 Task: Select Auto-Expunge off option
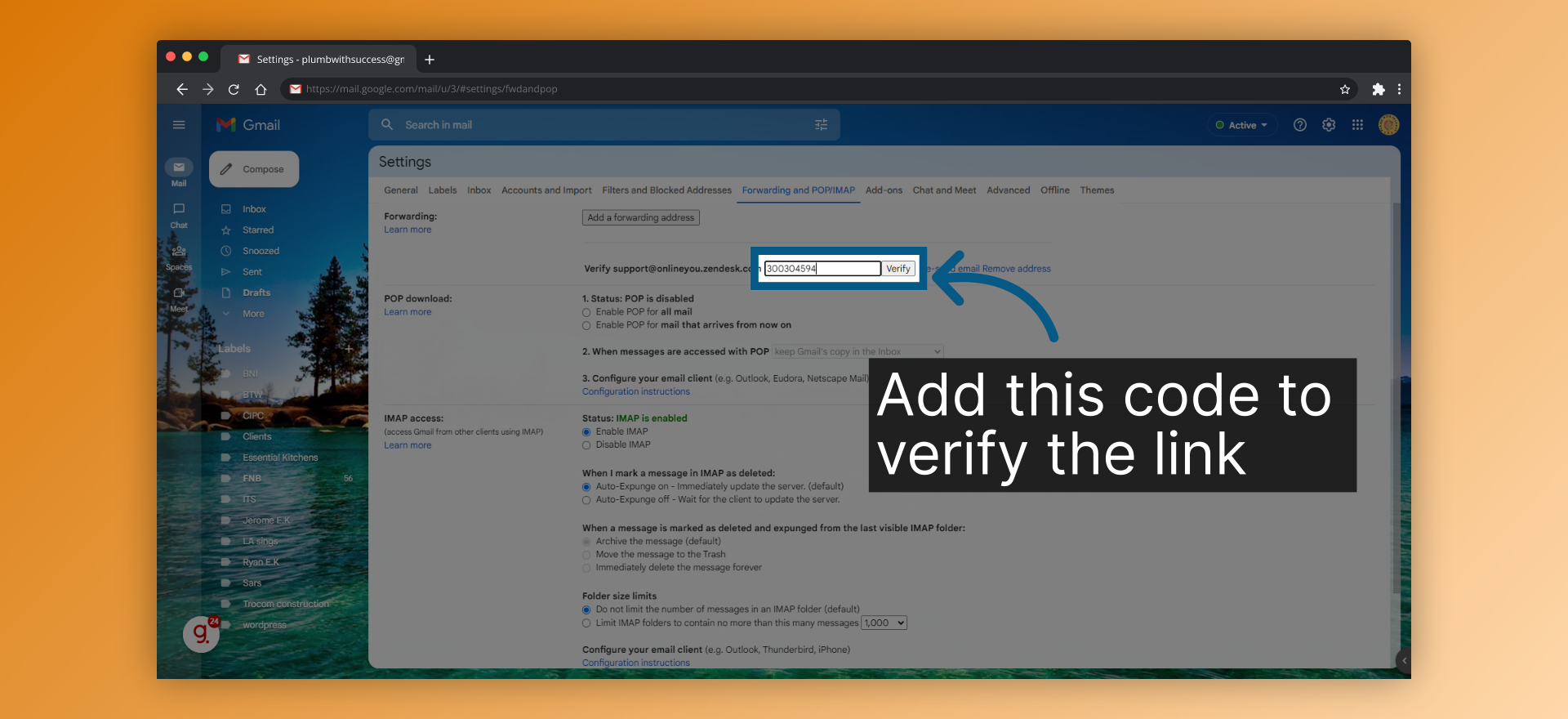[x=586, y=500]
